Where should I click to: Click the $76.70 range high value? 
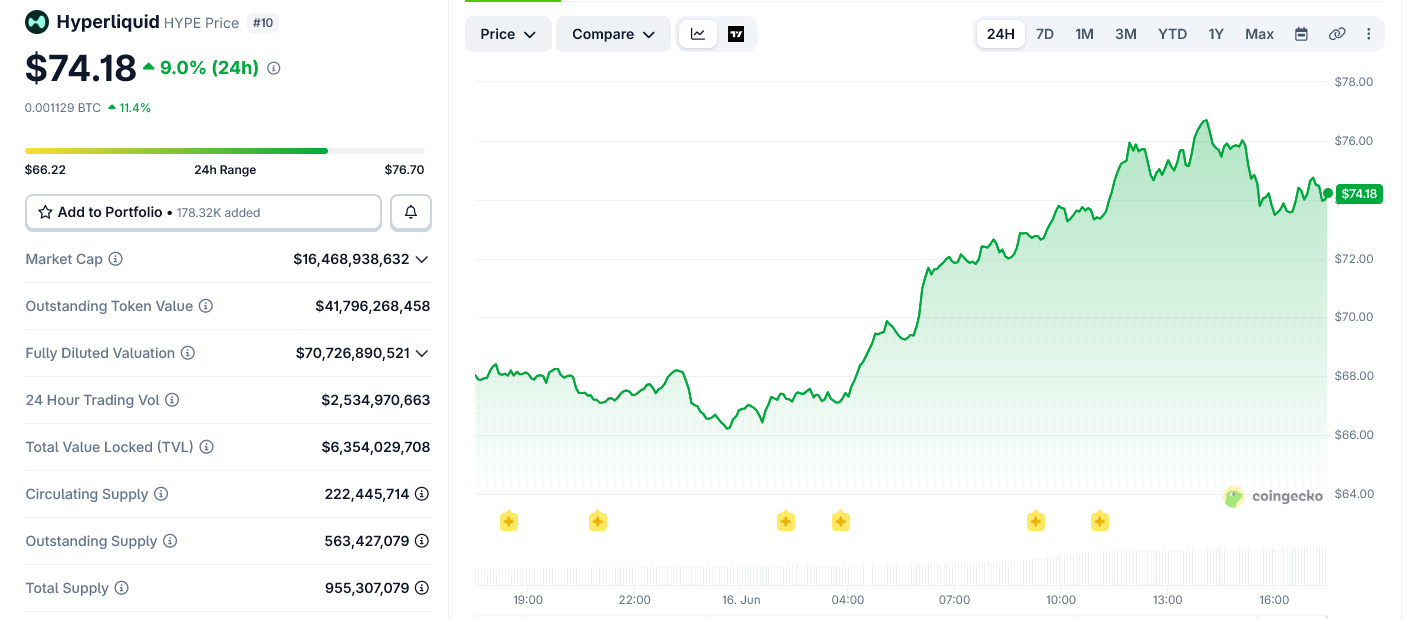404,170
